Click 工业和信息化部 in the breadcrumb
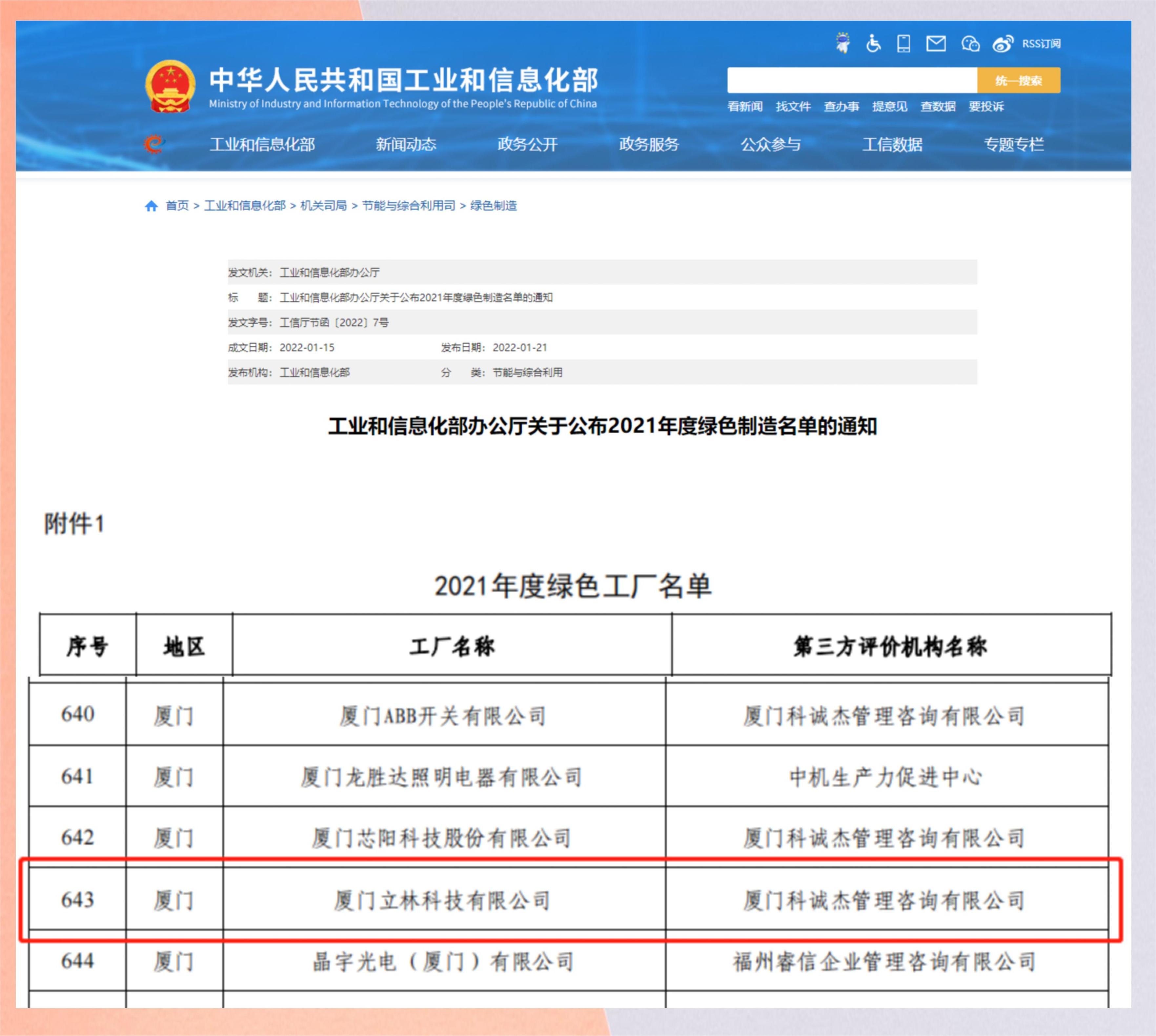Screen dimensions: 1156x1036 [x=245, y=206]
